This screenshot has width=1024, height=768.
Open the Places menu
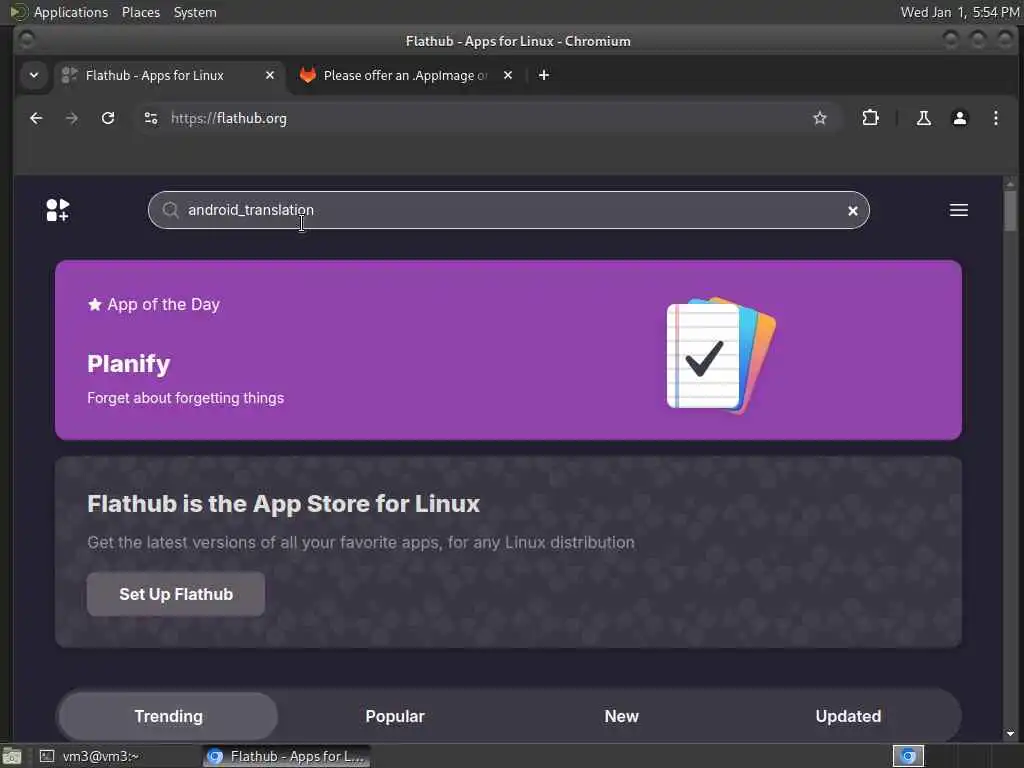coord(140,12)
